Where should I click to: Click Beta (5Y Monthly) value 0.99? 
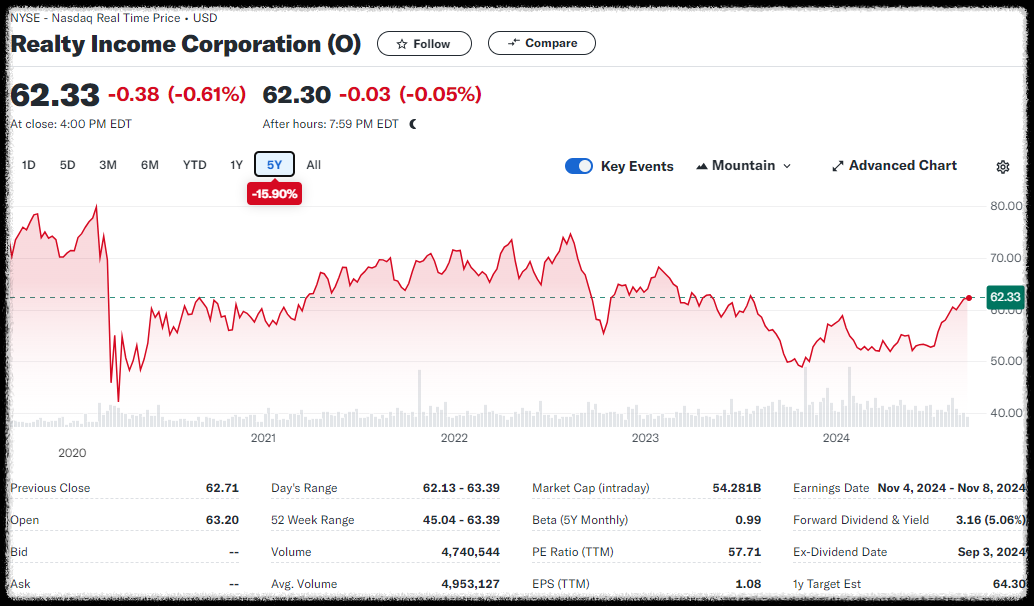[x=748, y=520]
